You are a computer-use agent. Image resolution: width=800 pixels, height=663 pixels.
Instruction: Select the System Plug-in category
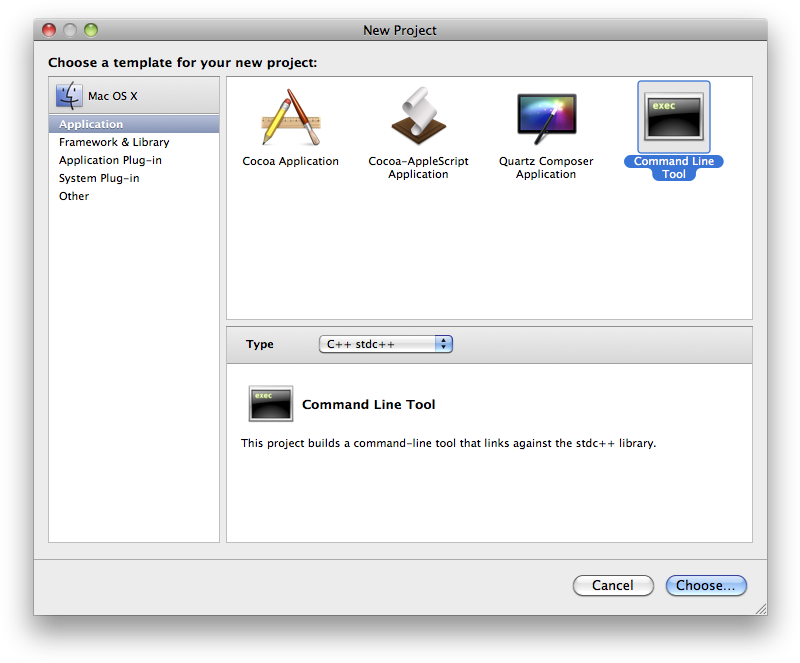click(x=134, y=178)
